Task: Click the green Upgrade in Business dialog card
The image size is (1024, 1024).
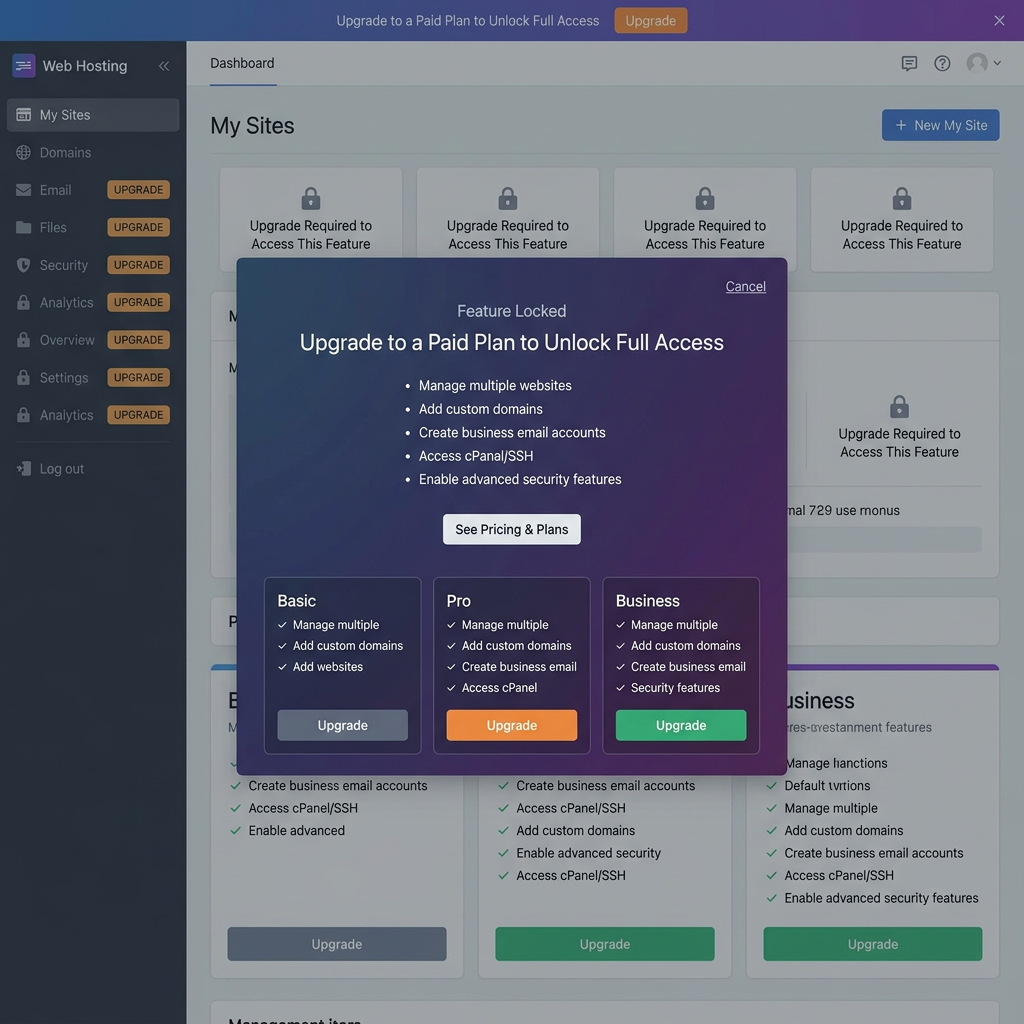Action: 680,726
